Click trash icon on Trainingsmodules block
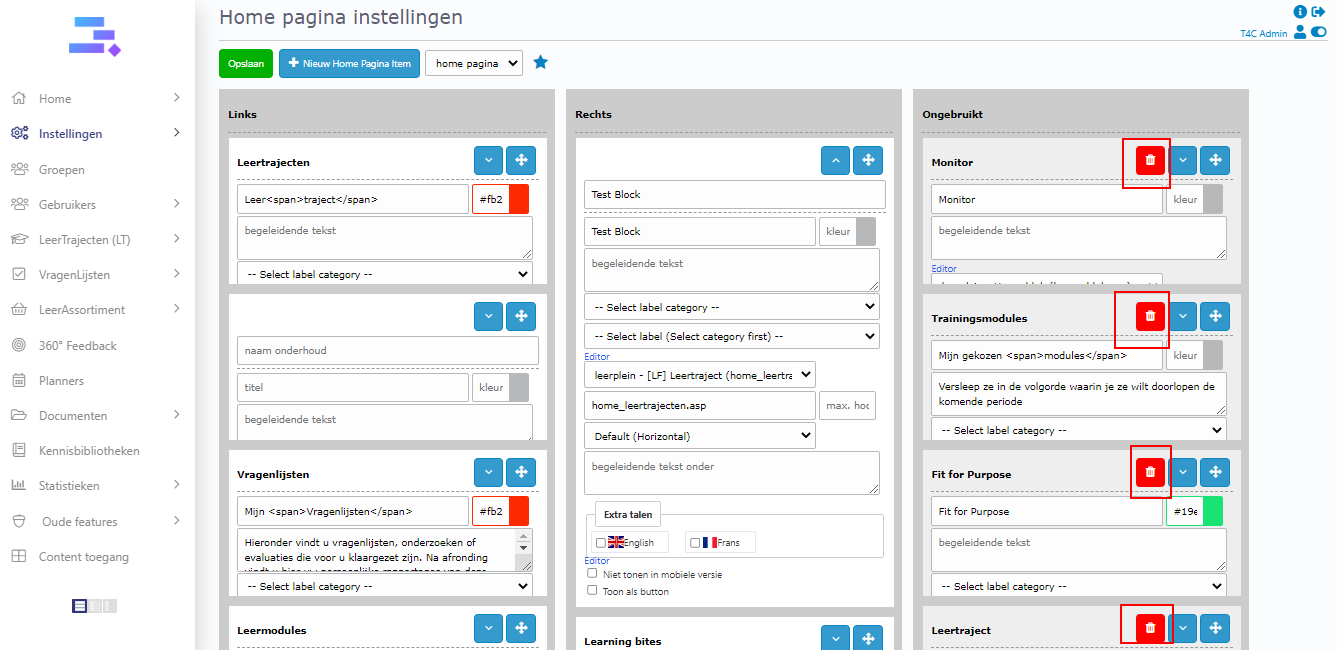The height and width of the screenshot is (650, 1337). pos(1150,317)
